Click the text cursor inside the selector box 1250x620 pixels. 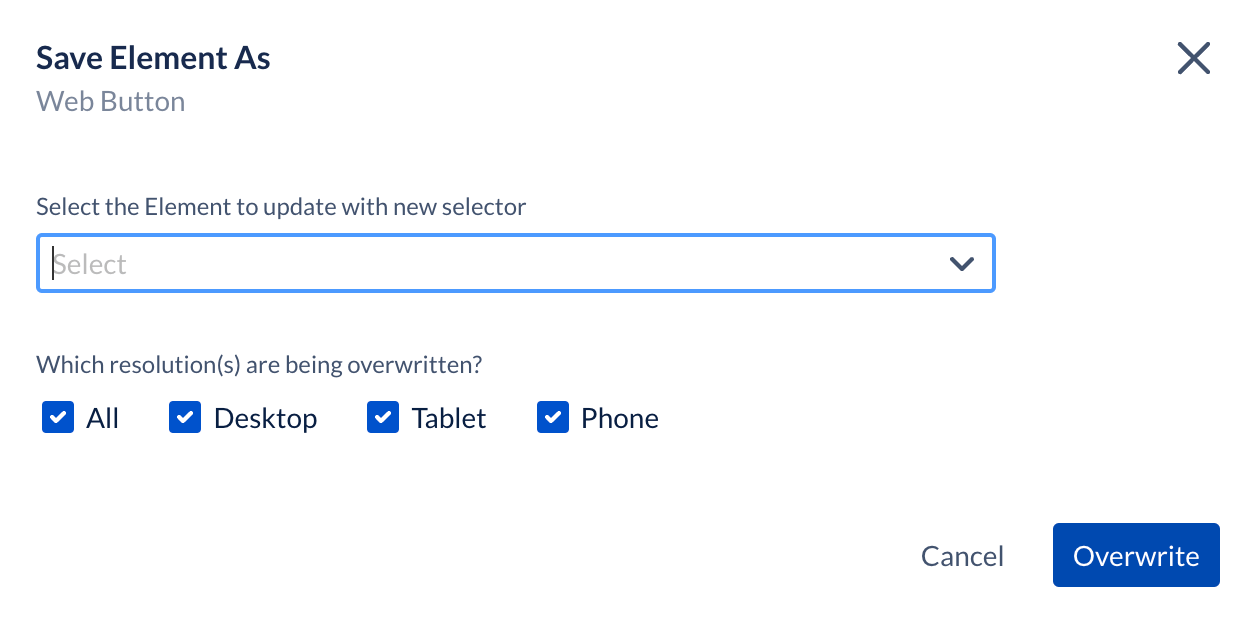pos(54,264)
